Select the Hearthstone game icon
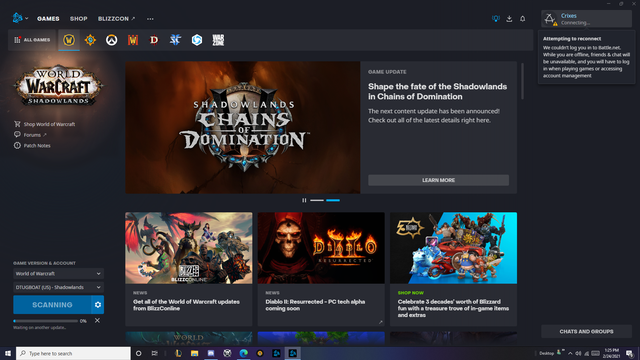The height and width of the screenshot is (360, 640). (x=90, y=40)
